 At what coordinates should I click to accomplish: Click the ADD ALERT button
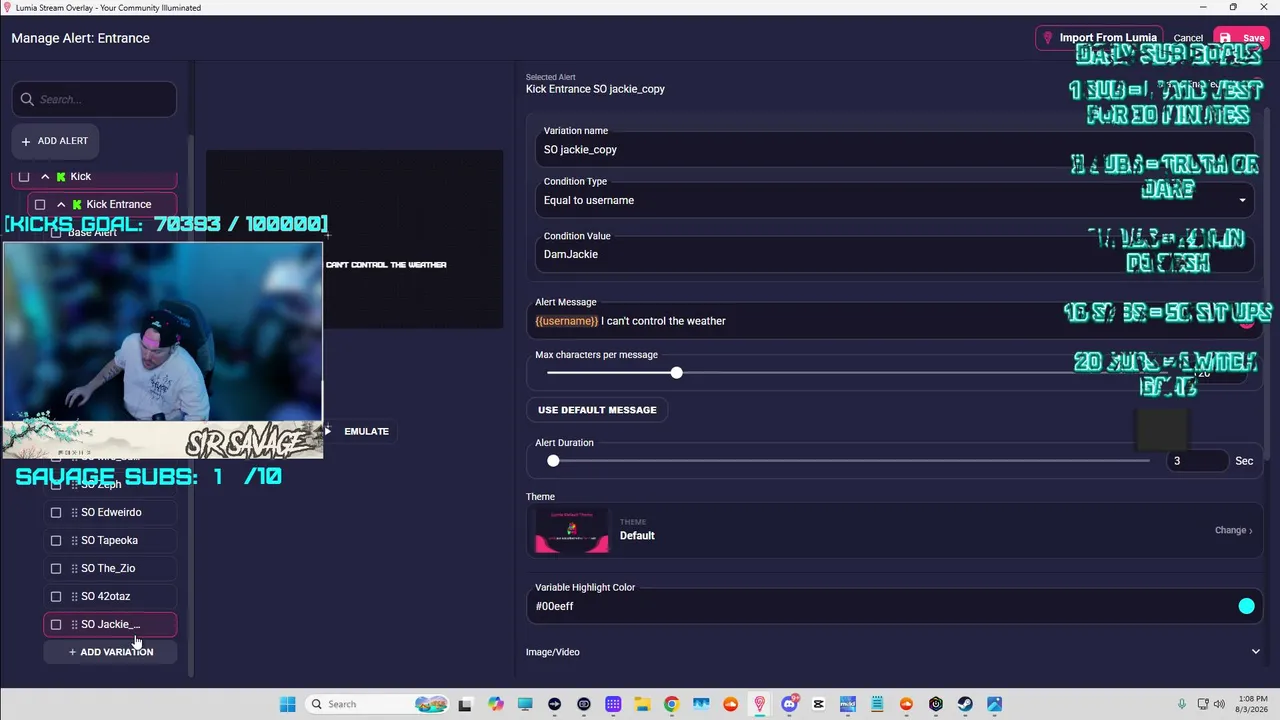(55, 141)
